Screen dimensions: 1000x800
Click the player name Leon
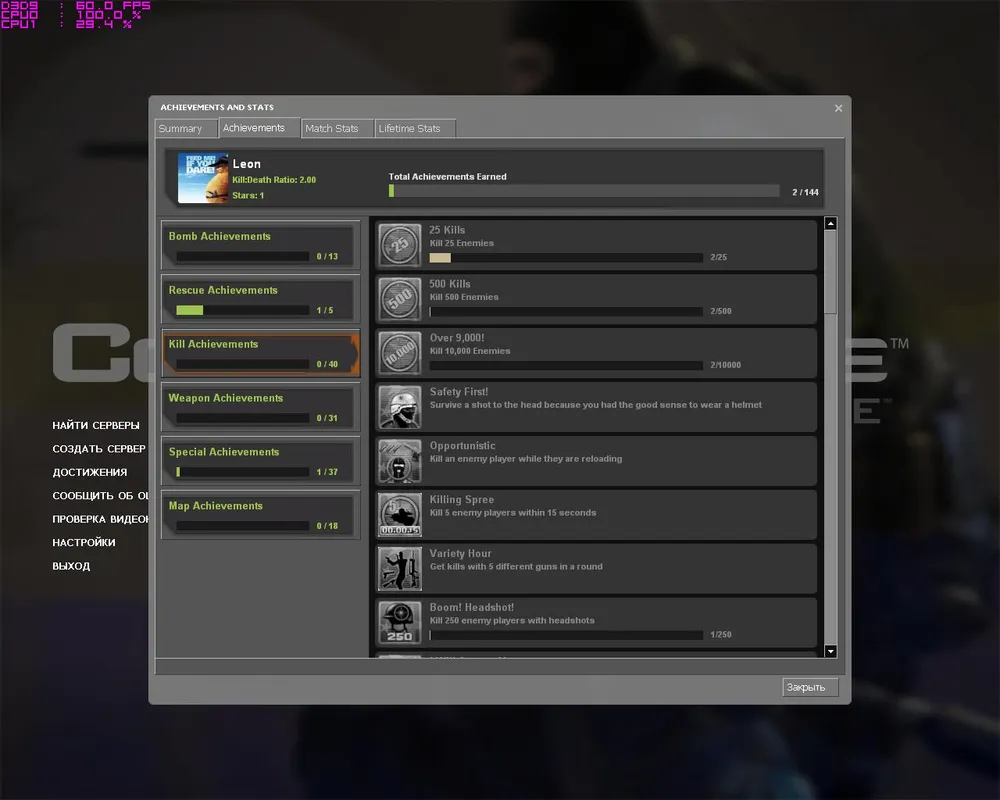tap(246, 164)
